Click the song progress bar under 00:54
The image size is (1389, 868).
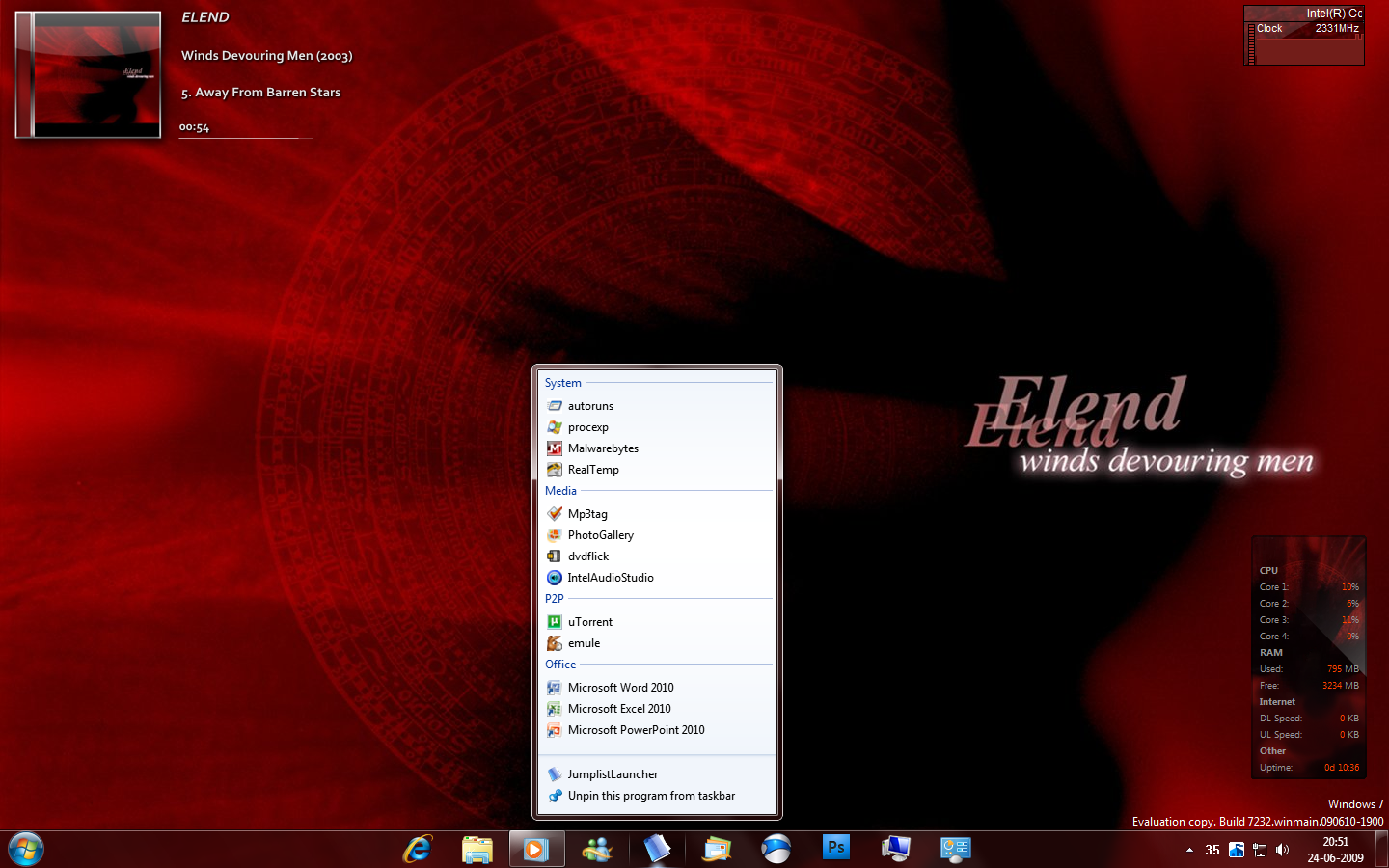pyautogui.click(x=246, y=138)
